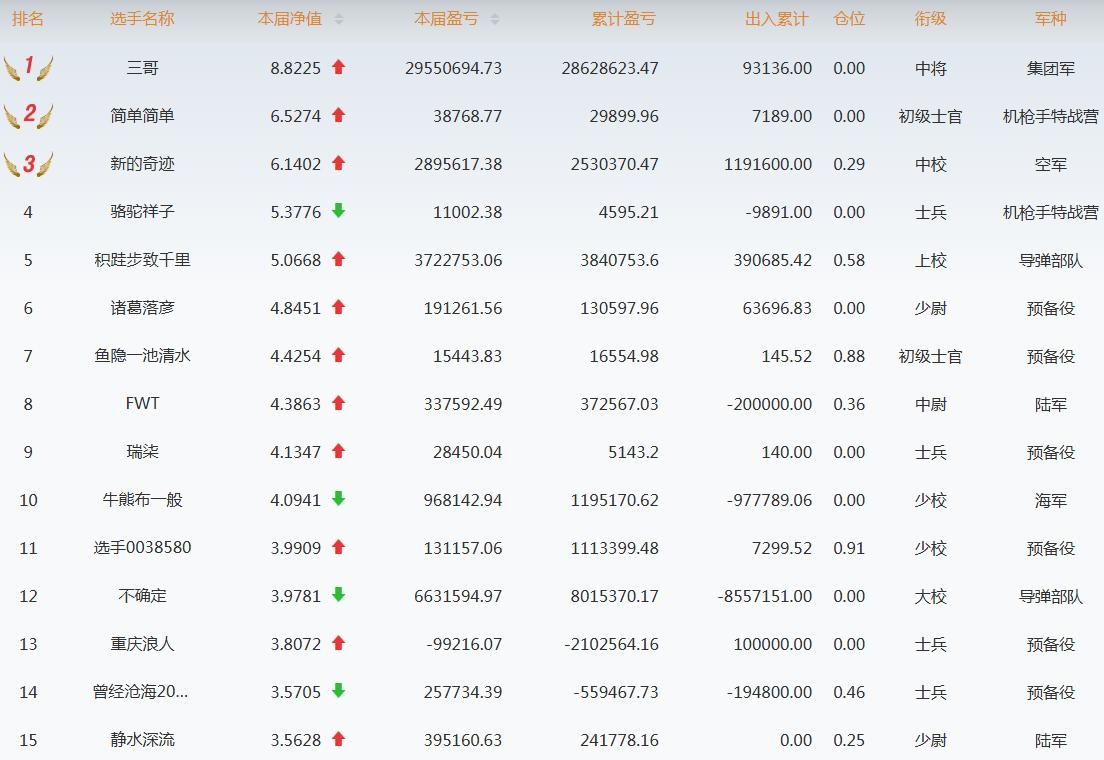Select player 积跬步致千里
The width and height of the screenshot is (1104, 760).
click(x=142, y=260)
